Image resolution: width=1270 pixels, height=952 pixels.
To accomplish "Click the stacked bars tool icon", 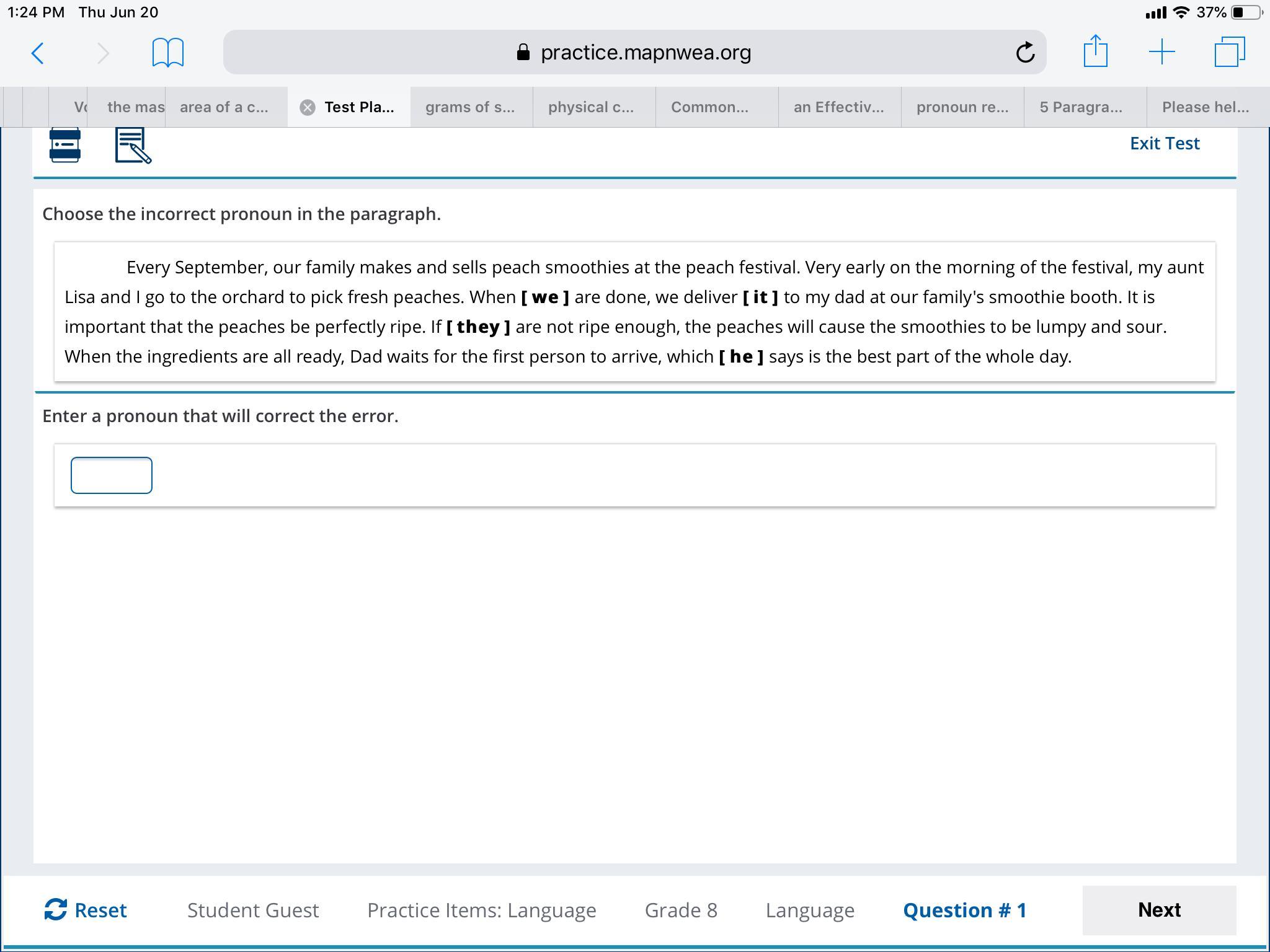I will tap(65, 146).
